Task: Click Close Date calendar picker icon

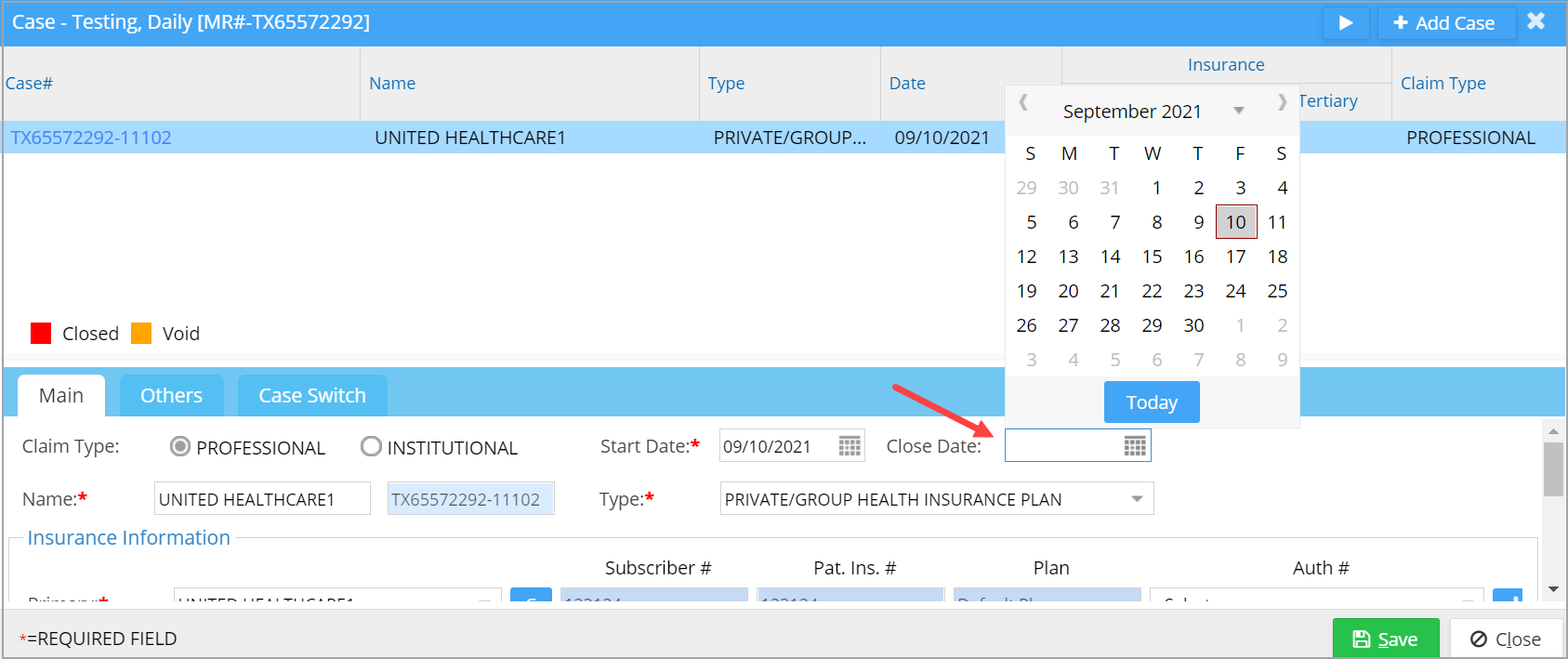Action: tap(1134, 446)
